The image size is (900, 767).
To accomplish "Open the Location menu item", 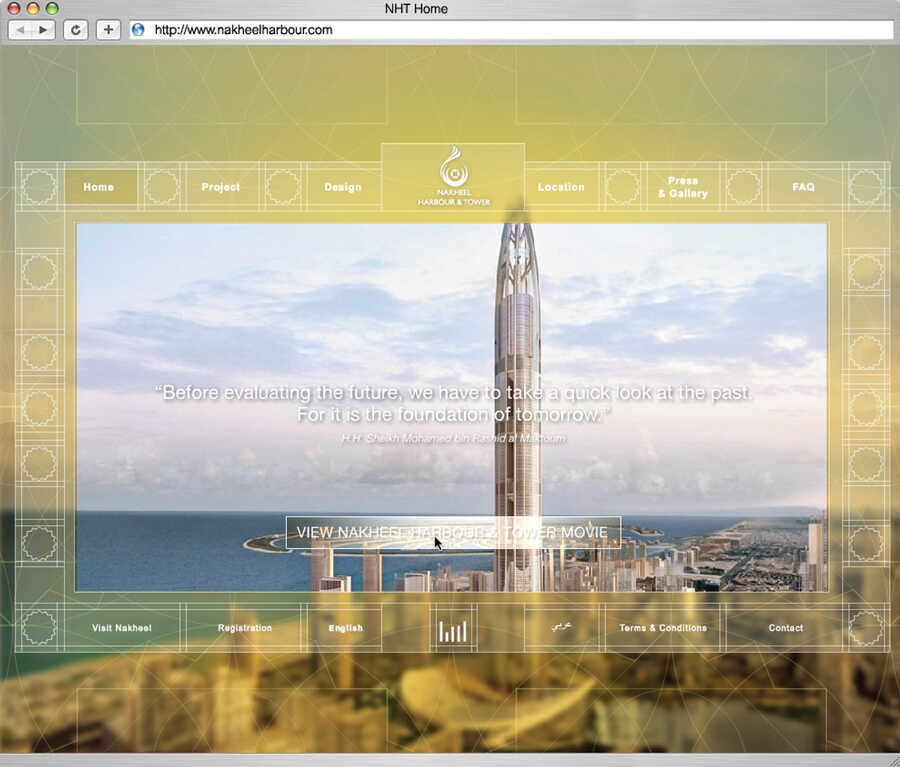I will click(561, 187).
